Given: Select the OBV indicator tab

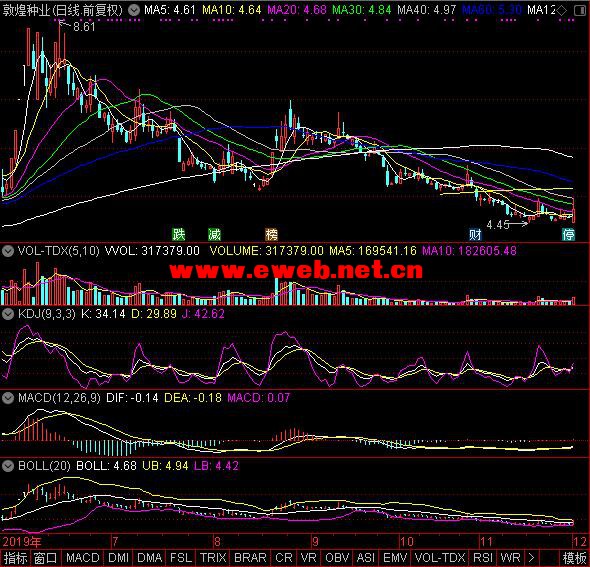Looking at the screenshot, I should (337, 557).
